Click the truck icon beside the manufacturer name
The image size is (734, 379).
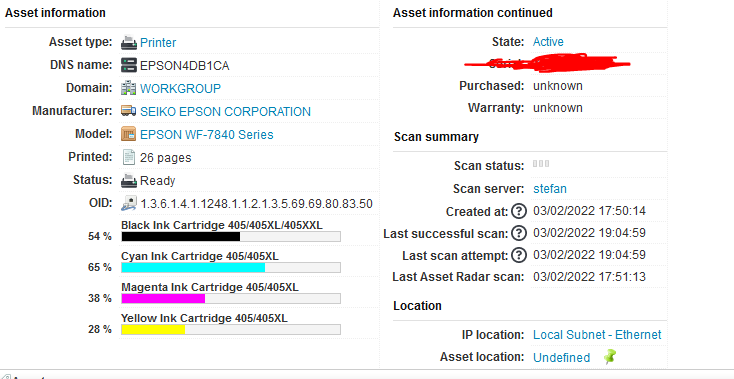point(129,111)
